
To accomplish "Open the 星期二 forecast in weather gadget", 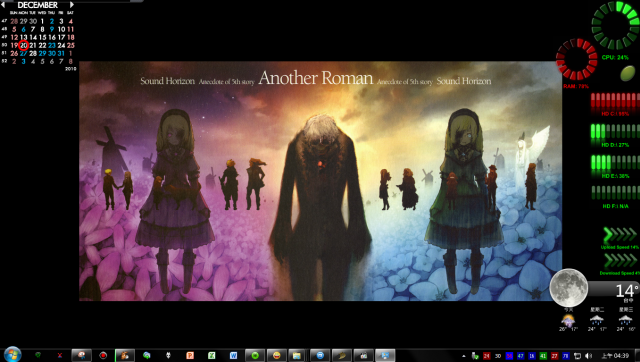I will (597, 320).
